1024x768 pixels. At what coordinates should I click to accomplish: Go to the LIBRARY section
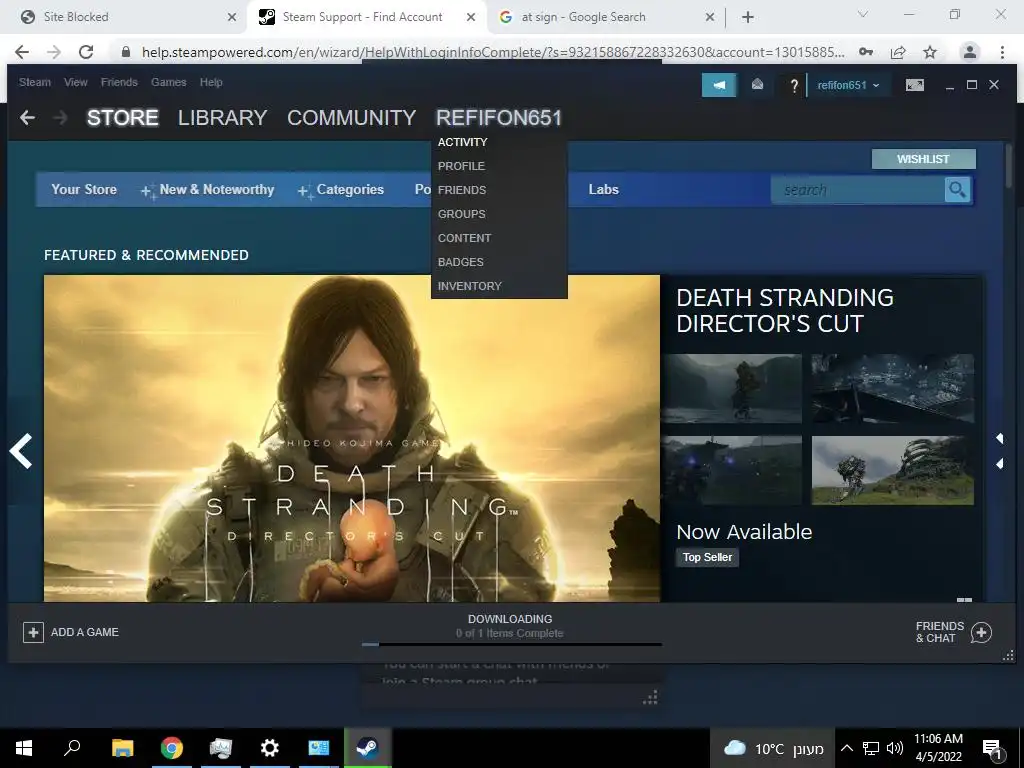coord(223,118)
